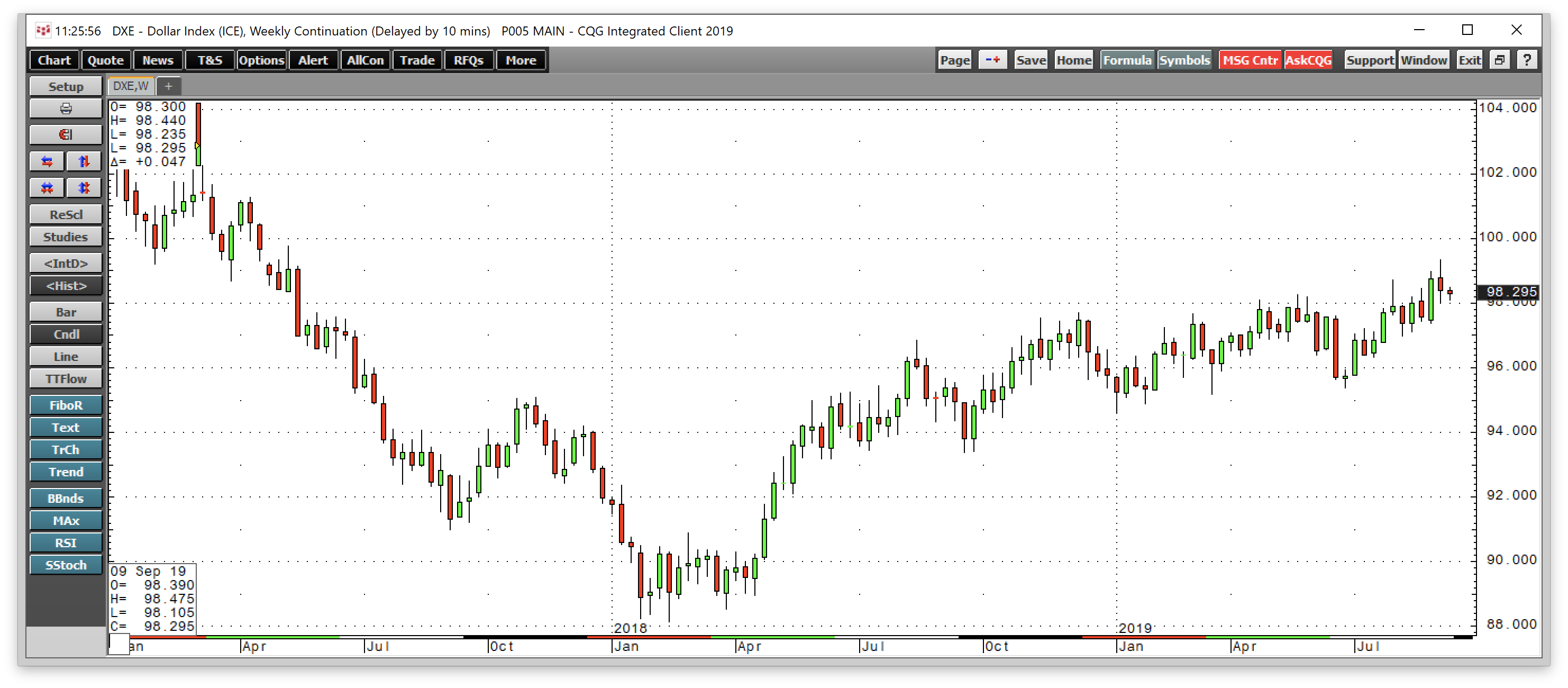1568x688 pixels.
Task: Click the small white box at time axis left
Action: click(120, 645)
